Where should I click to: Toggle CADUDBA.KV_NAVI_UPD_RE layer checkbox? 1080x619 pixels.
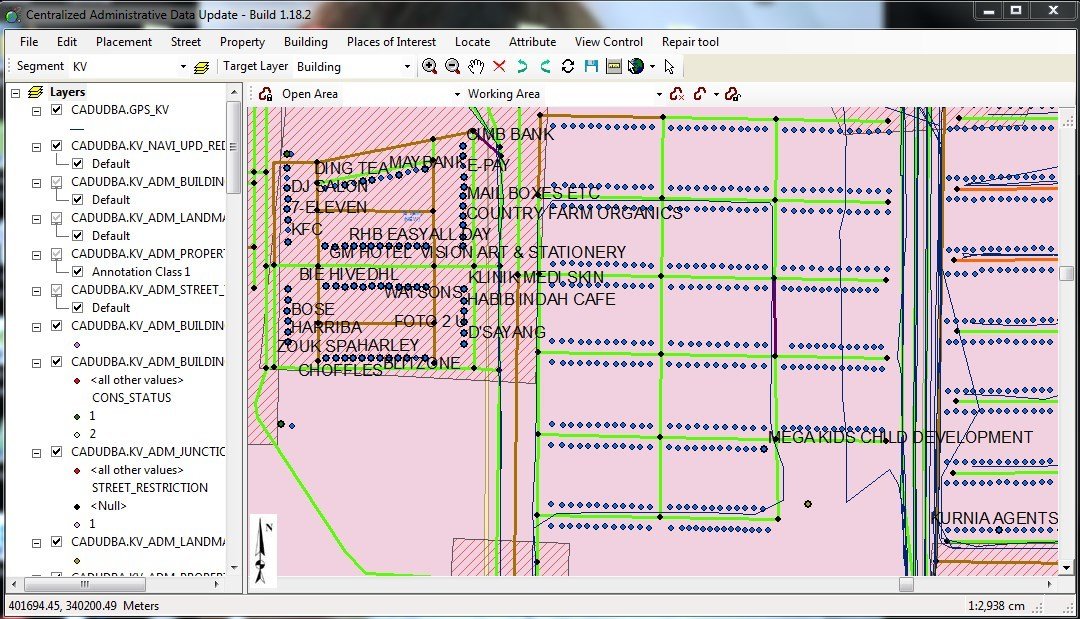[57, 146]
